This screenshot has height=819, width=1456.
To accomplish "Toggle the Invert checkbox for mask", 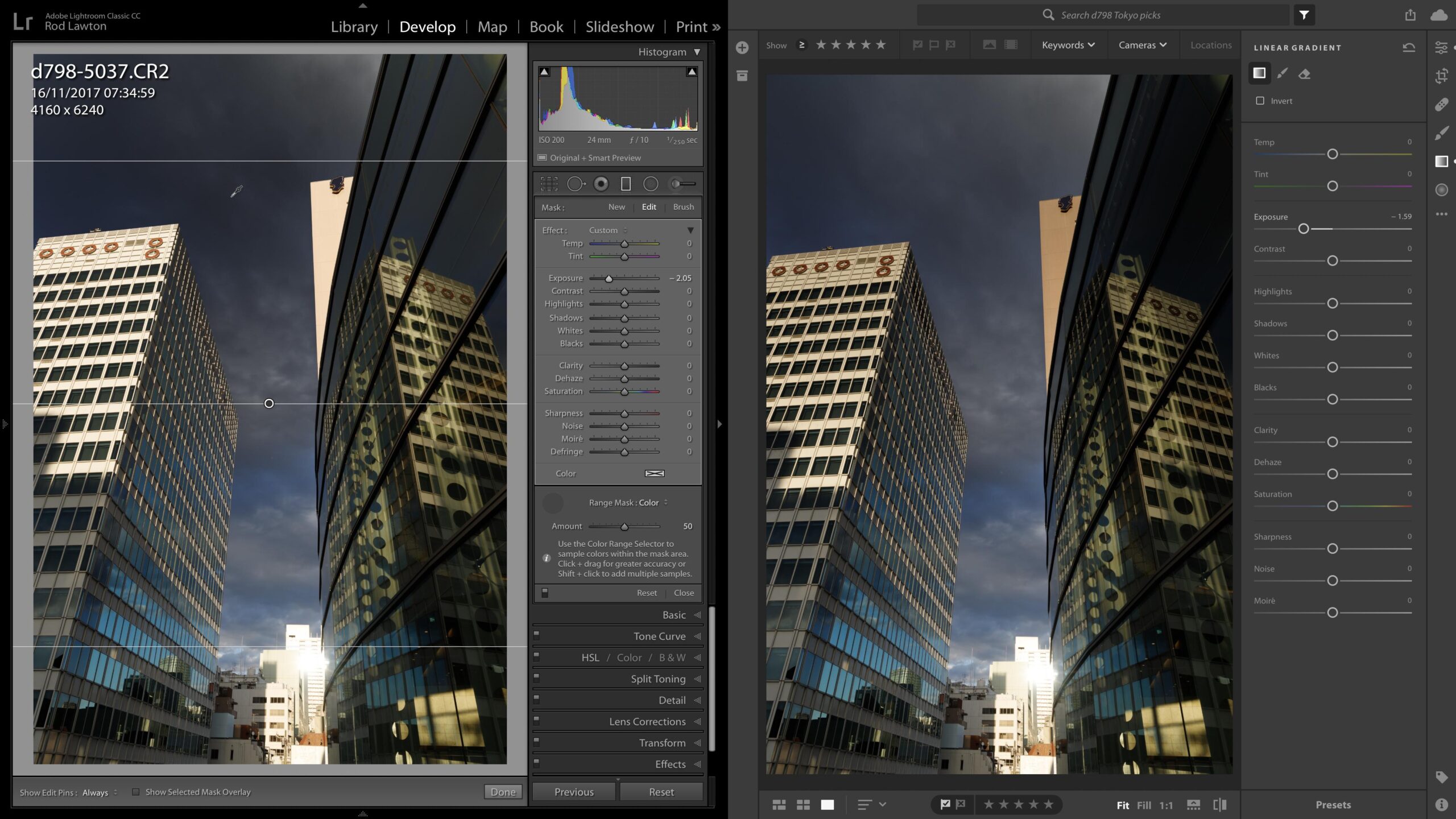I will 1260,100.
